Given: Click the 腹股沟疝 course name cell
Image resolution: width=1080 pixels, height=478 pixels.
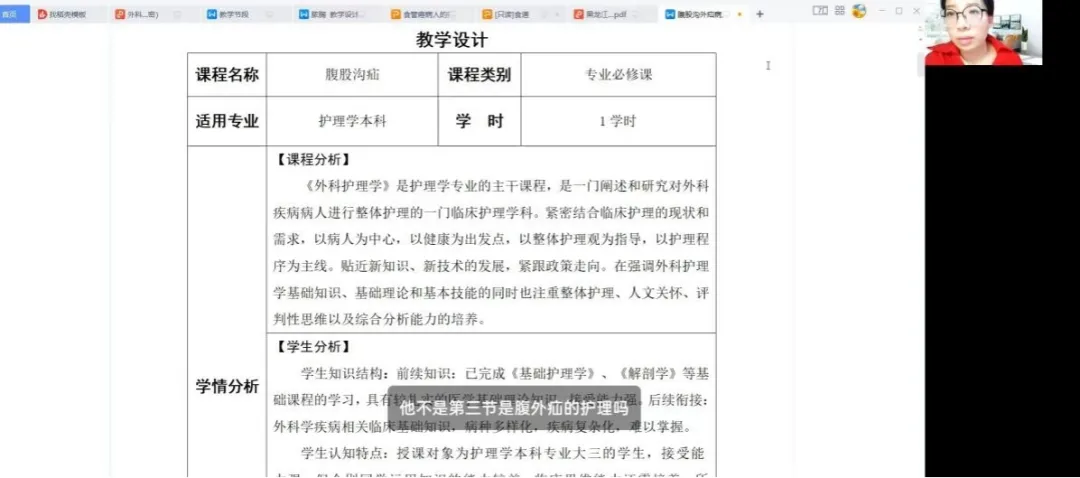Looking at the screenshot, I should [x=352, y=75].
